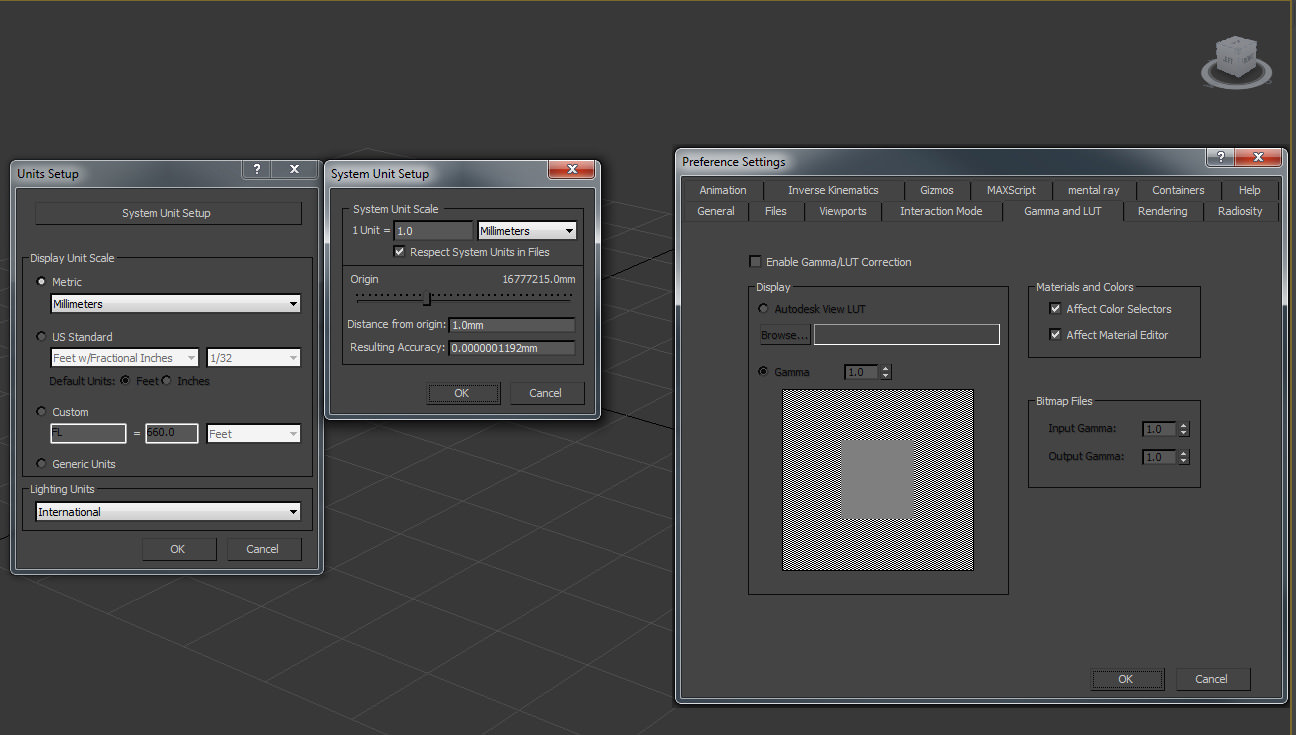Switch to the General tab
The height and width of the screenshot is (735, 1296).
click(x=716, y=211)
